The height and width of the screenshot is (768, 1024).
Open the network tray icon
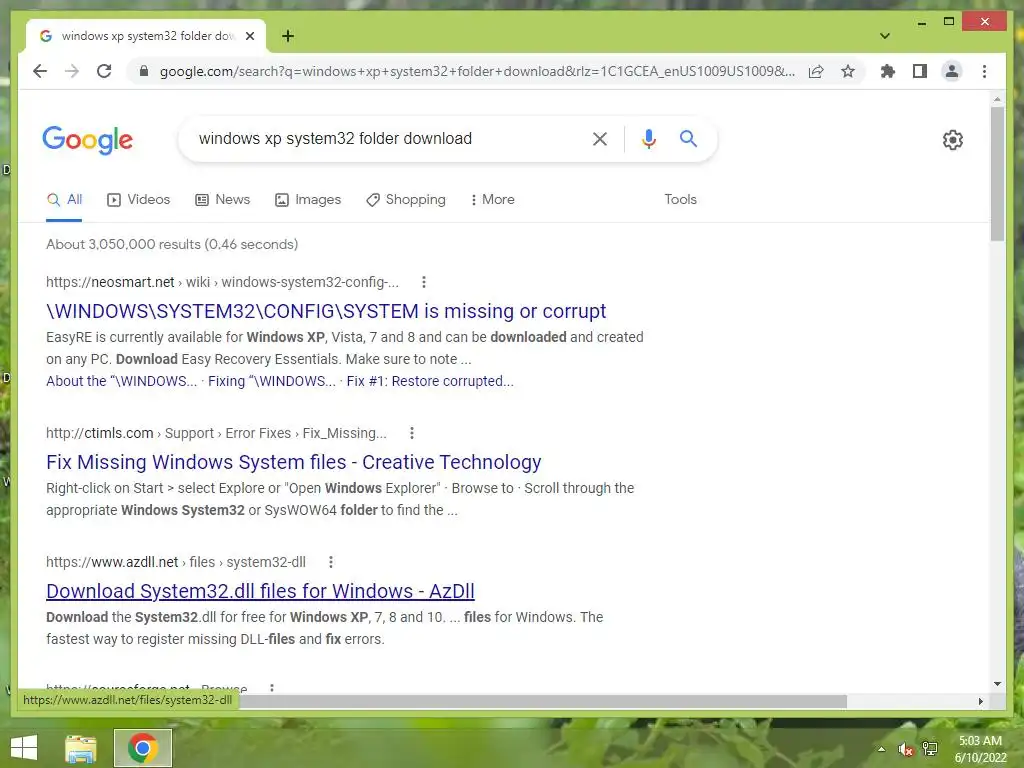tap(930, 749)
